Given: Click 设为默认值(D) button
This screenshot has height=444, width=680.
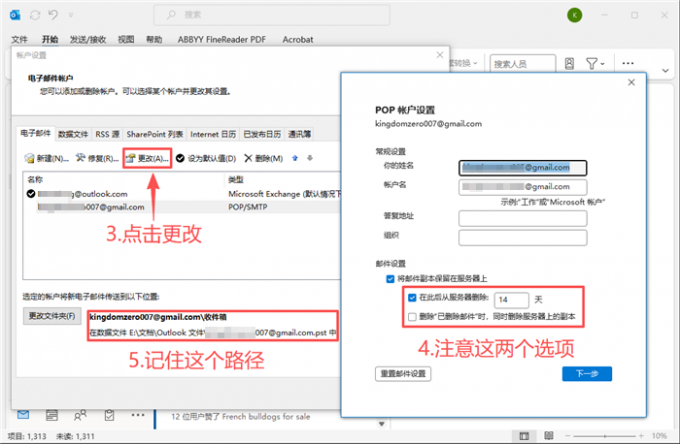Looking at the screenshot, I should point(206,159).
